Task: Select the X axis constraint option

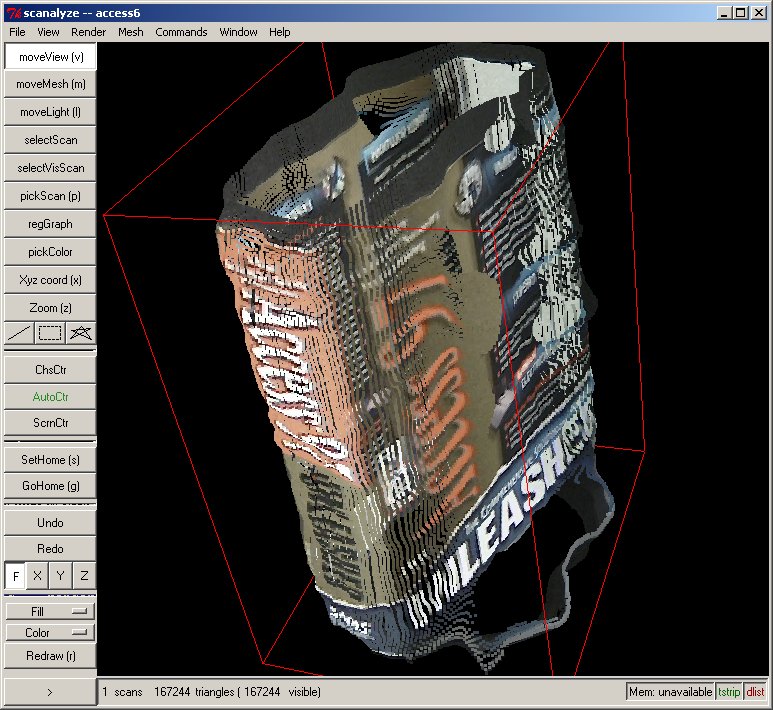Action: (x=38, y=576)
